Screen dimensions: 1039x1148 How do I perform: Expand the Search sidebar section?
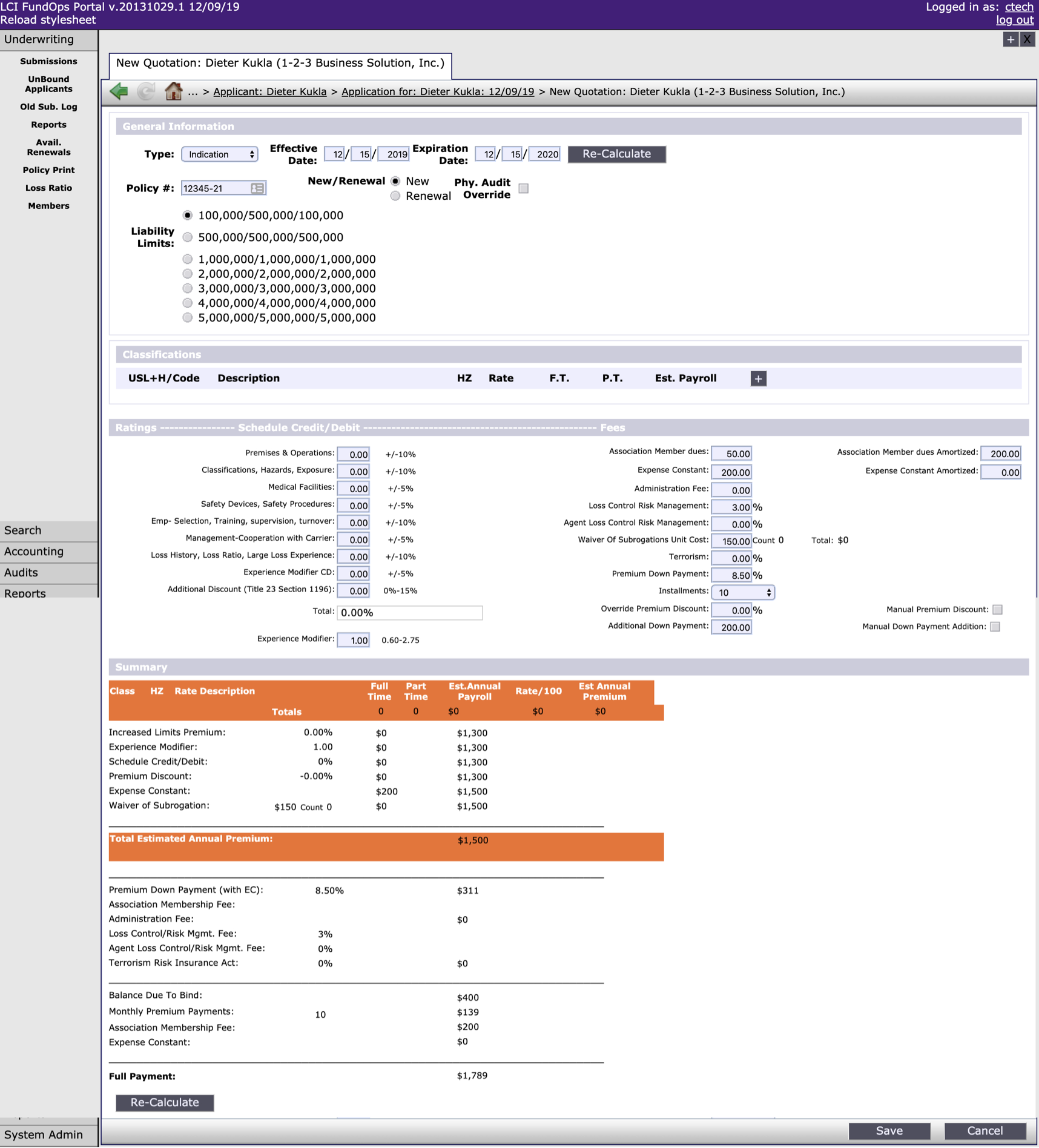[x=48, y=530]
